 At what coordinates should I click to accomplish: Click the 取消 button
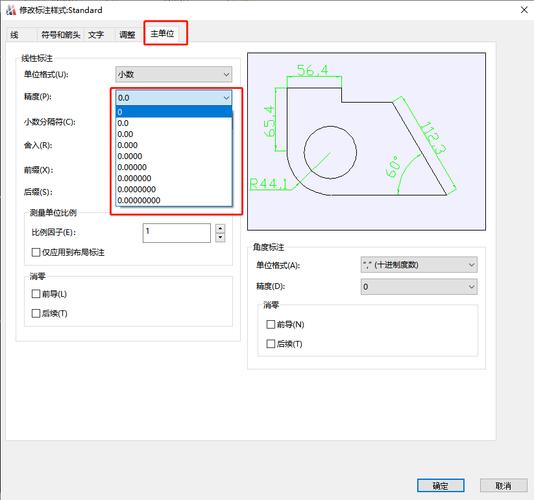503,485
